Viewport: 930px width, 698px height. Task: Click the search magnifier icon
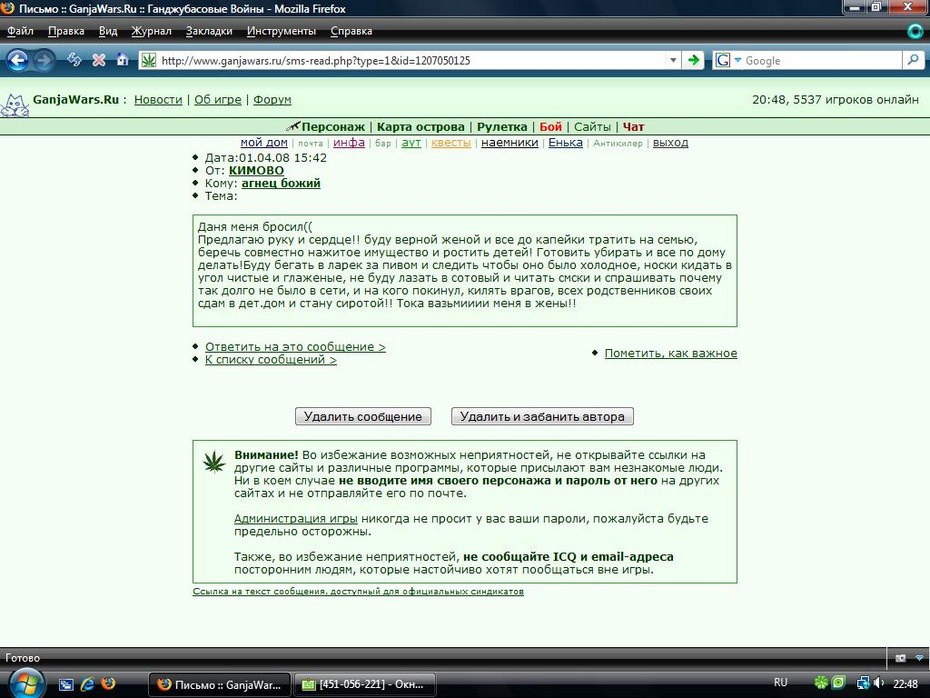(913, 60)
